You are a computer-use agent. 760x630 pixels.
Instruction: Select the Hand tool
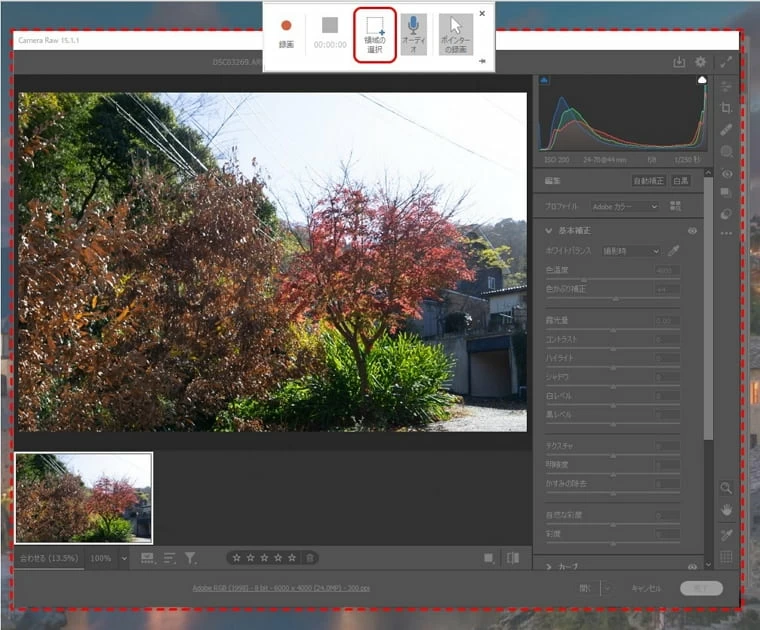point(727,510)
